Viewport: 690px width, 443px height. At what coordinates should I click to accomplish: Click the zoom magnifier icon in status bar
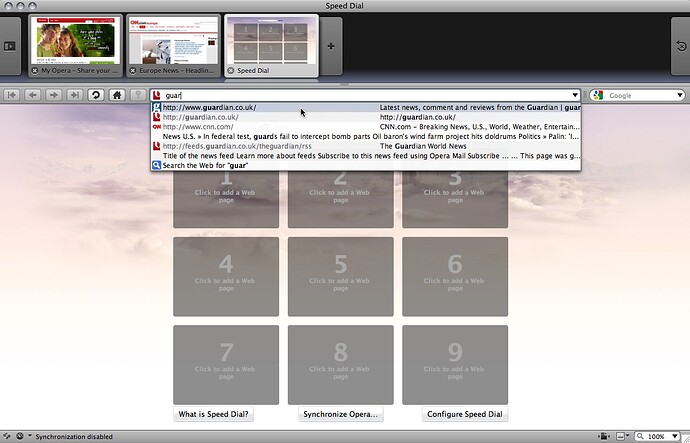(641, 436)
